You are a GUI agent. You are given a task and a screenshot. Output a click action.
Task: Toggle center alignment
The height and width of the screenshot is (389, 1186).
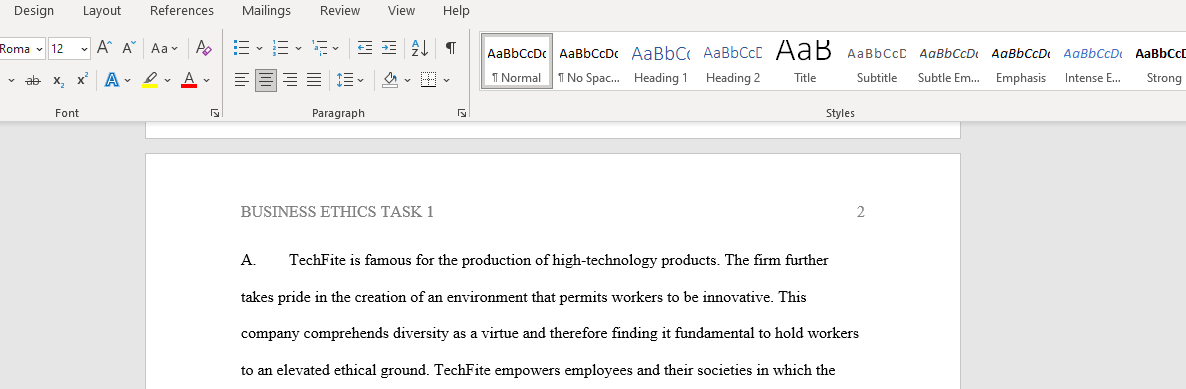(x=266, y=79)
